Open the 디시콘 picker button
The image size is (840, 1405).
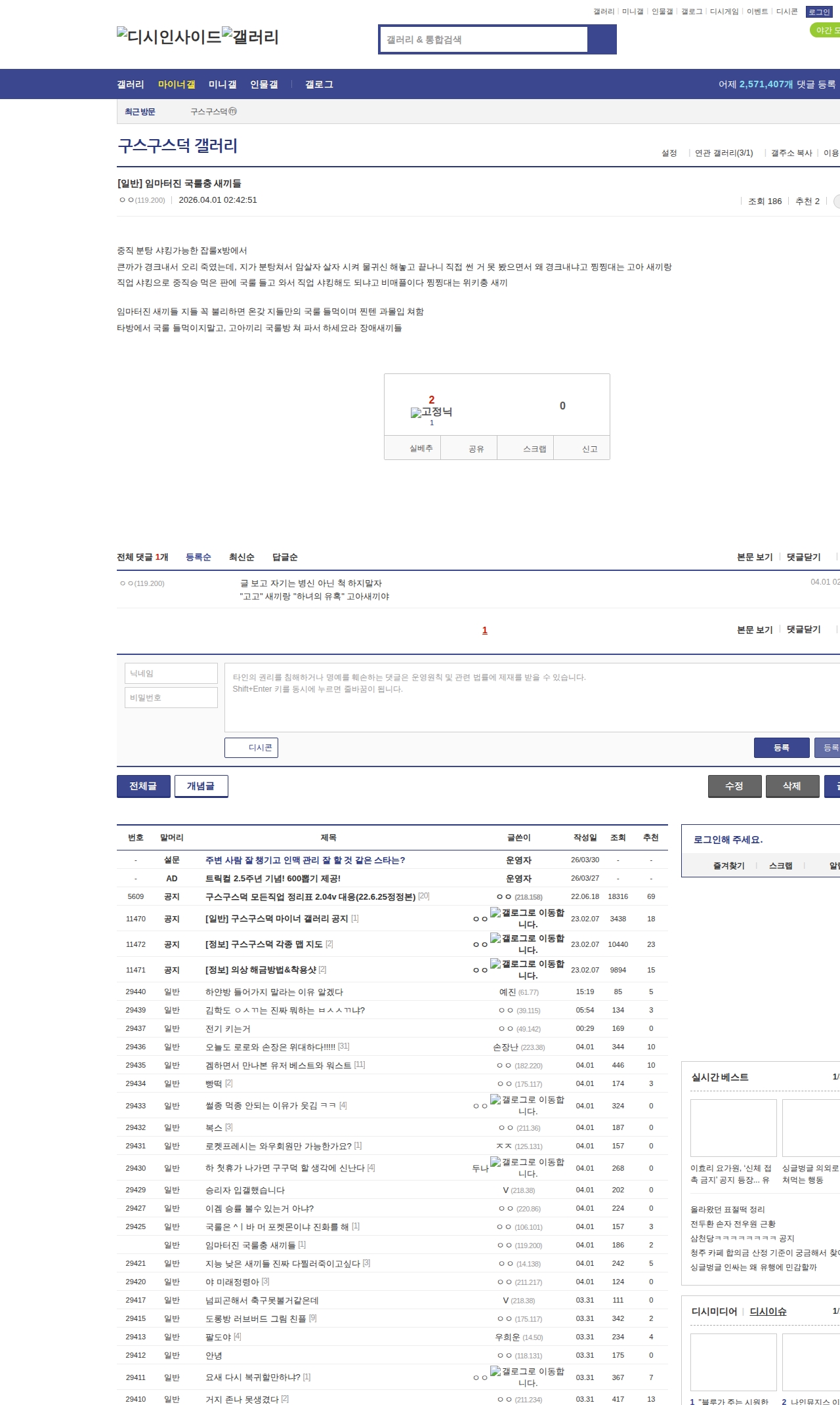[251, 747]
